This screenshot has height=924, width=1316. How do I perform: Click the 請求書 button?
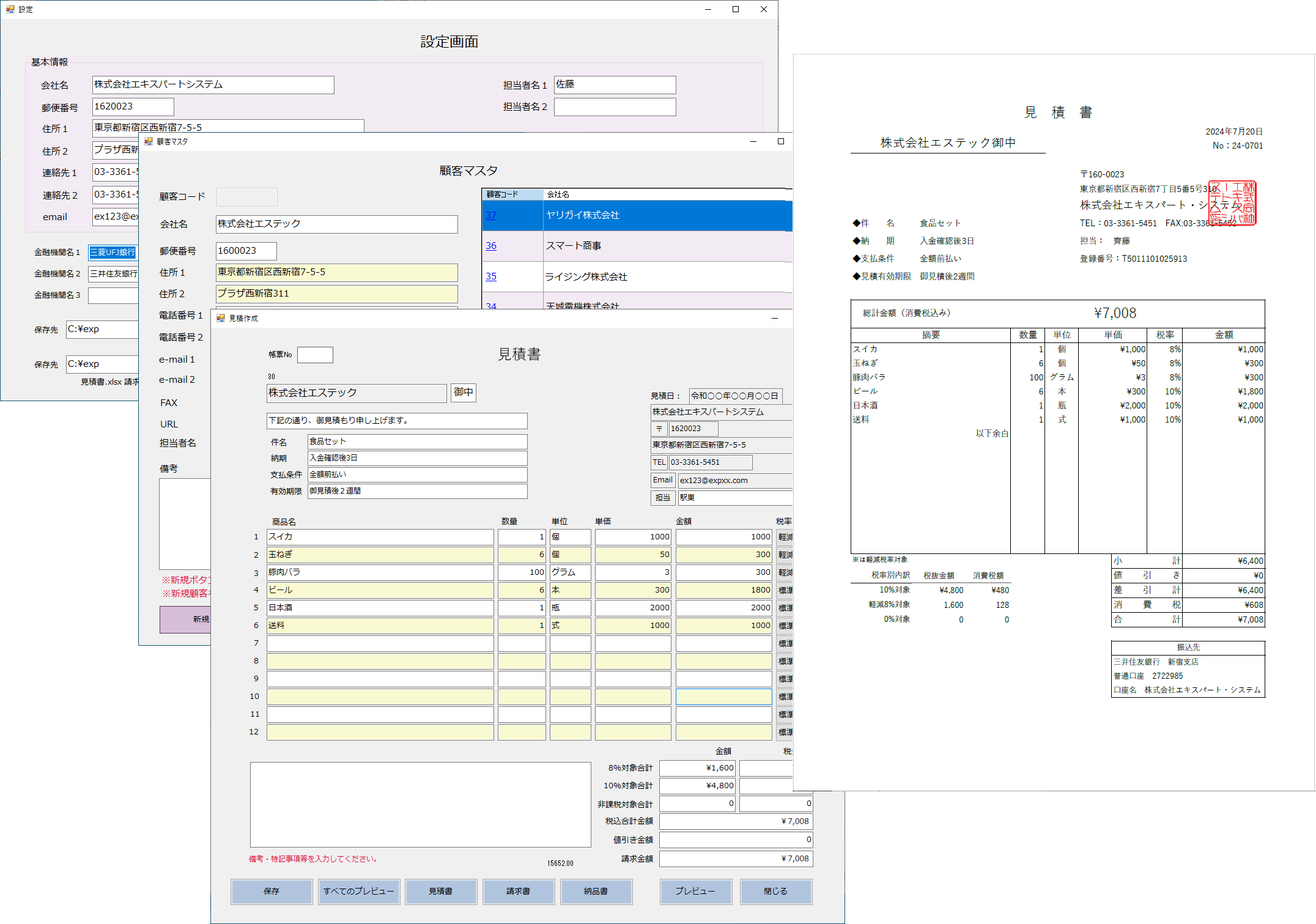coord(518,891)
